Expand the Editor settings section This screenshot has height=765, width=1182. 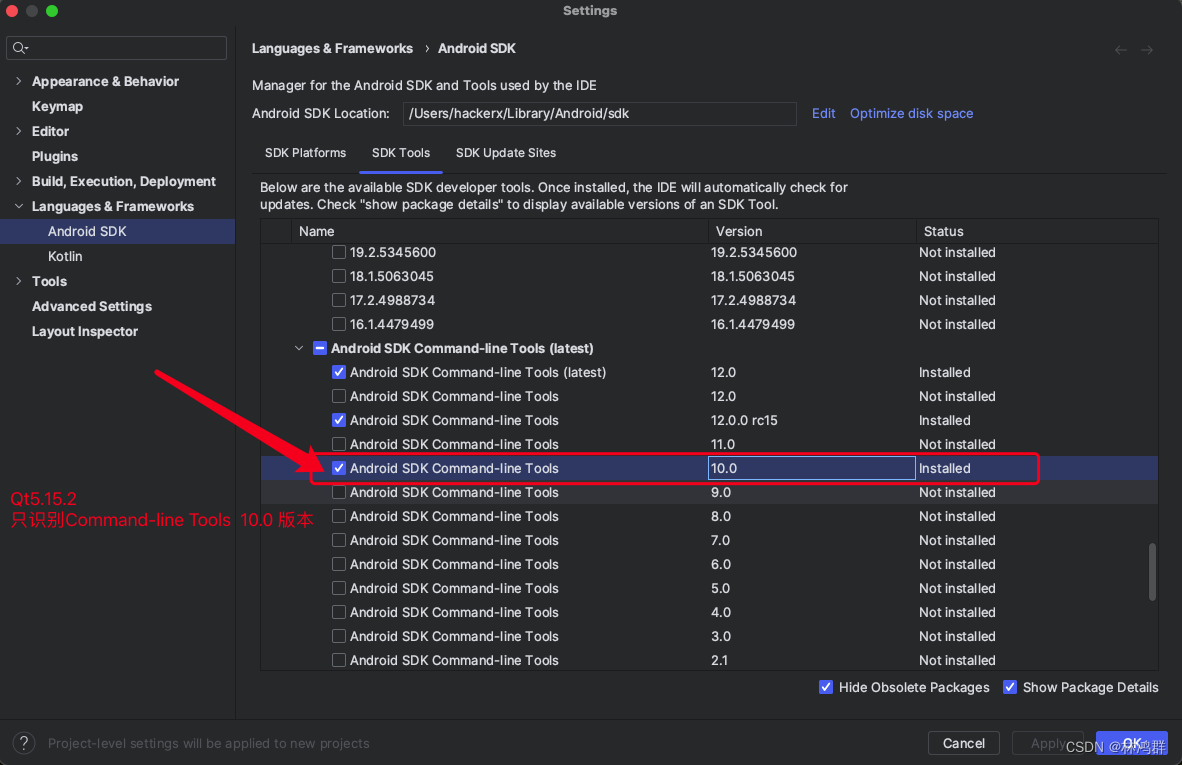coord(19,131)
